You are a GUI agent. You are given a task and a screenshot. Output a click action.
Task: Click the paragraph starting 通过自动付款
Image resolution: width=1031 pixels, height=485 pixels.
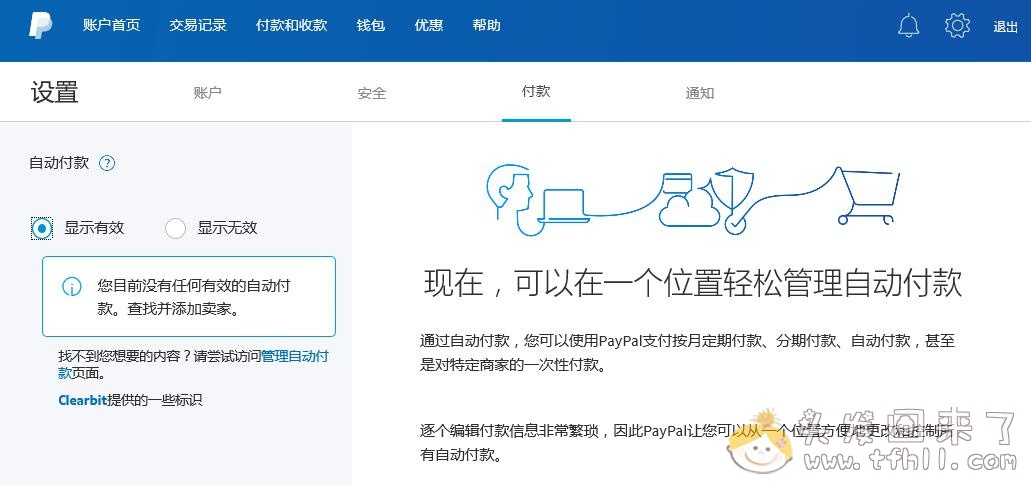[x=687, y=353]
